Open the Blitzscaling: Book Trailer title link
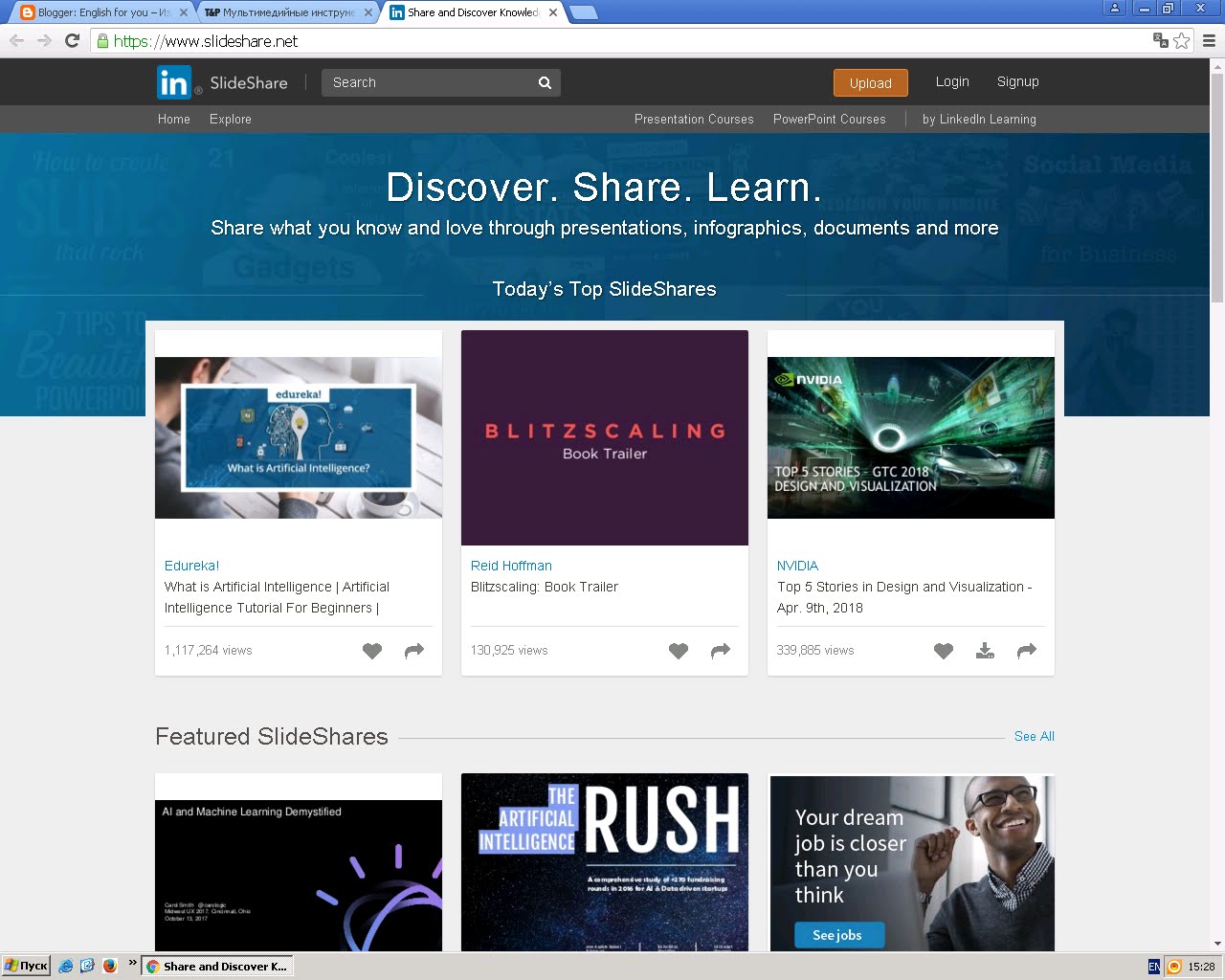Screen dimensions: 1225x980 [x=545, y=587]
